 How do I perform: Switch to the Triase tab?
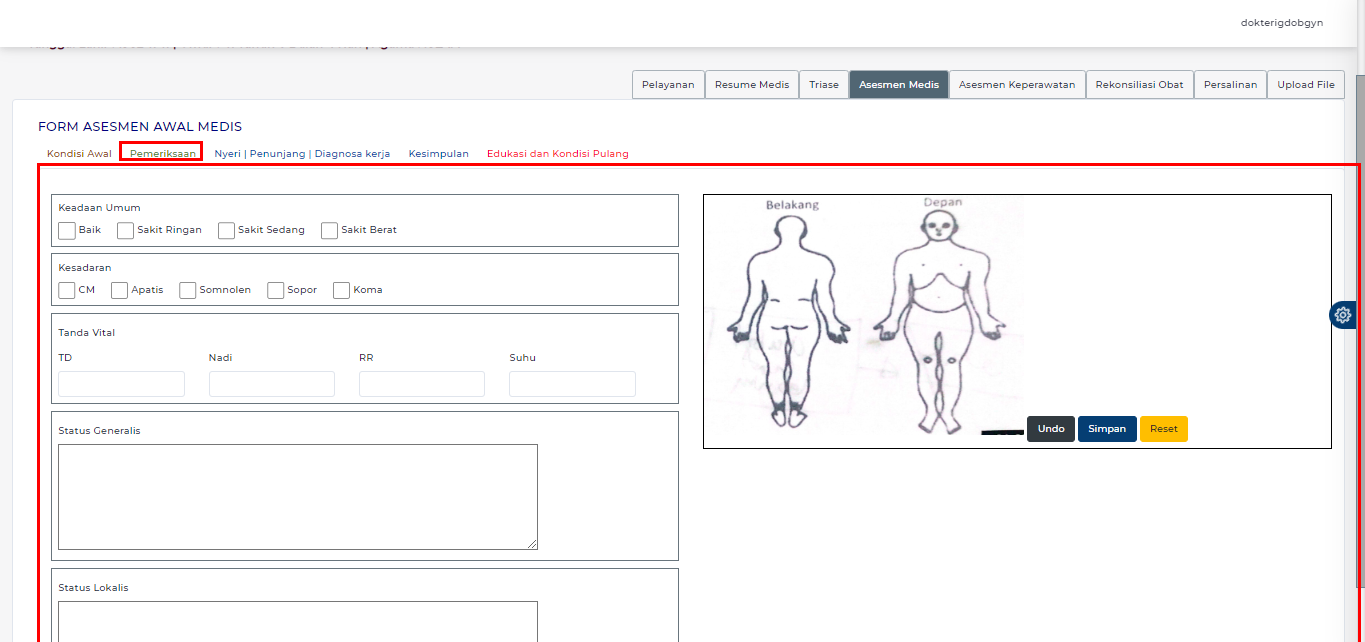coord(823,84)
